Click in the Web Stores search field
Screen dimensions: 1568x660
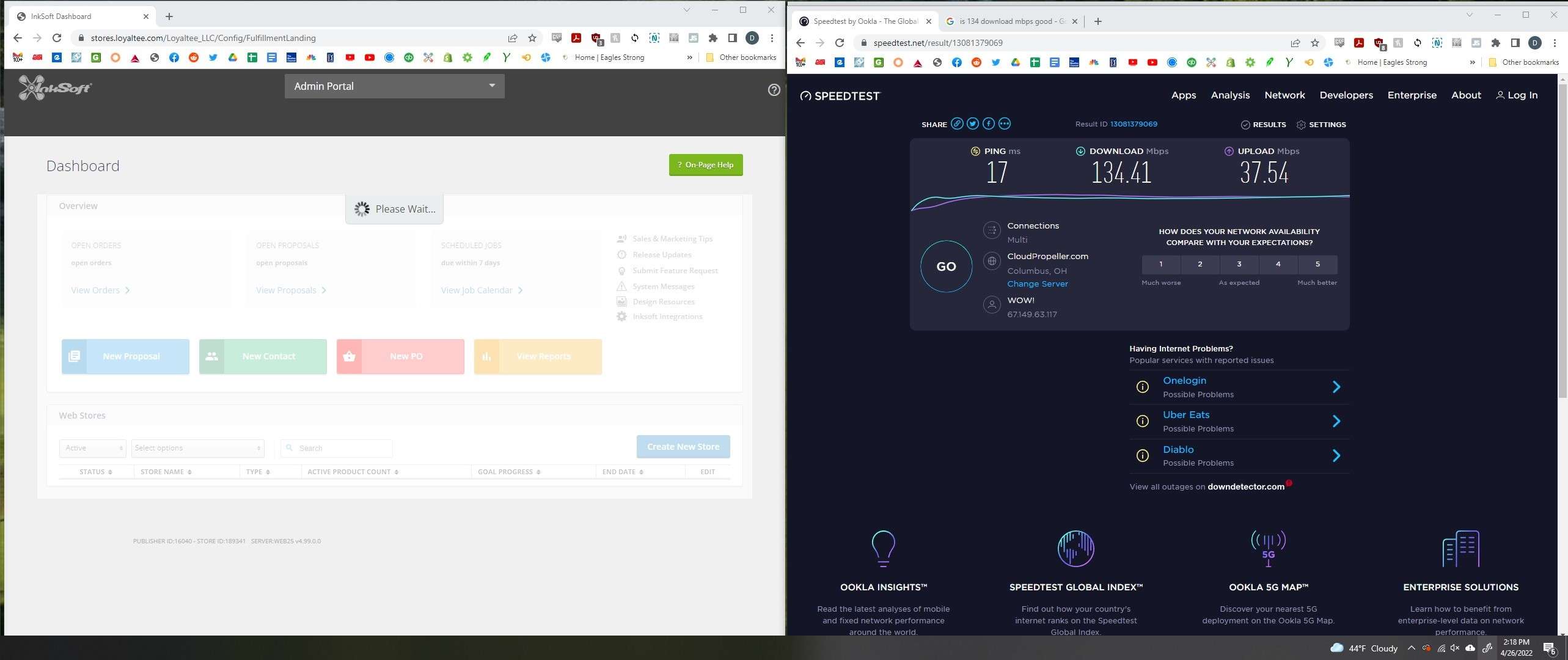coord(337,448)
